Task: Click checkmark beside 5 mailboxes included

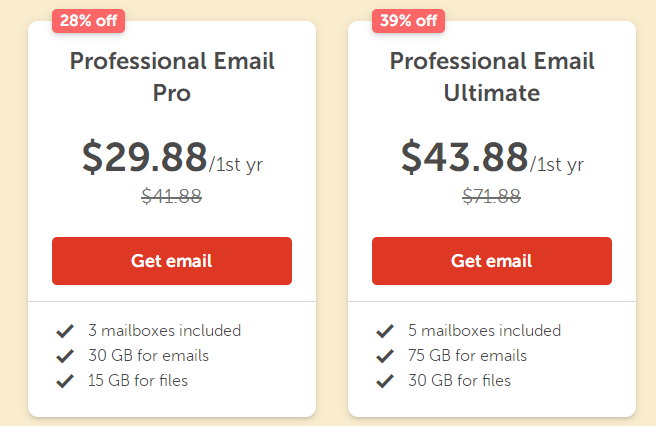Action: coord(385,331)
